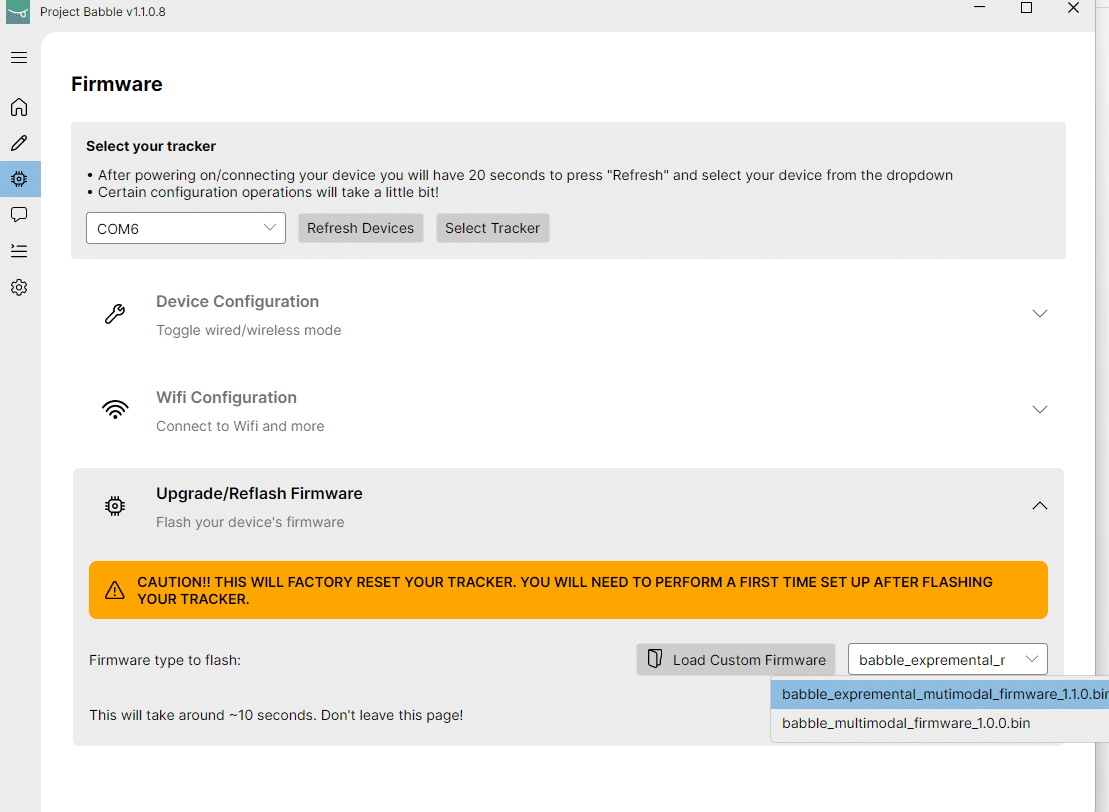
Task: Toggle the firmware type dropdown
Action: (x=947, y=659)
